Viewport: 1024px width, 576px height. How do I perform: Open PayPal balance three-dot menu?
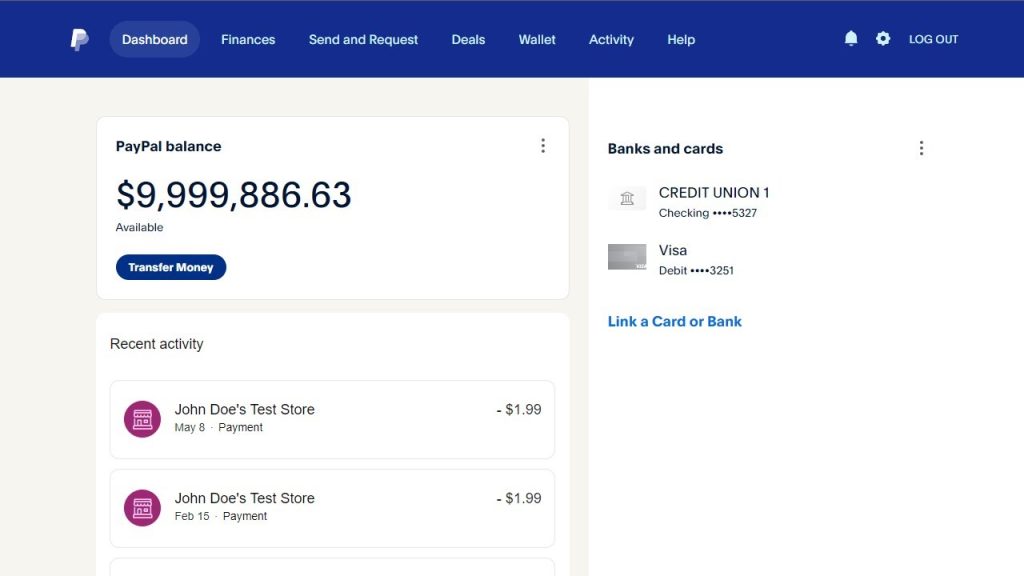pyautogui.click(x=543, y=146)
